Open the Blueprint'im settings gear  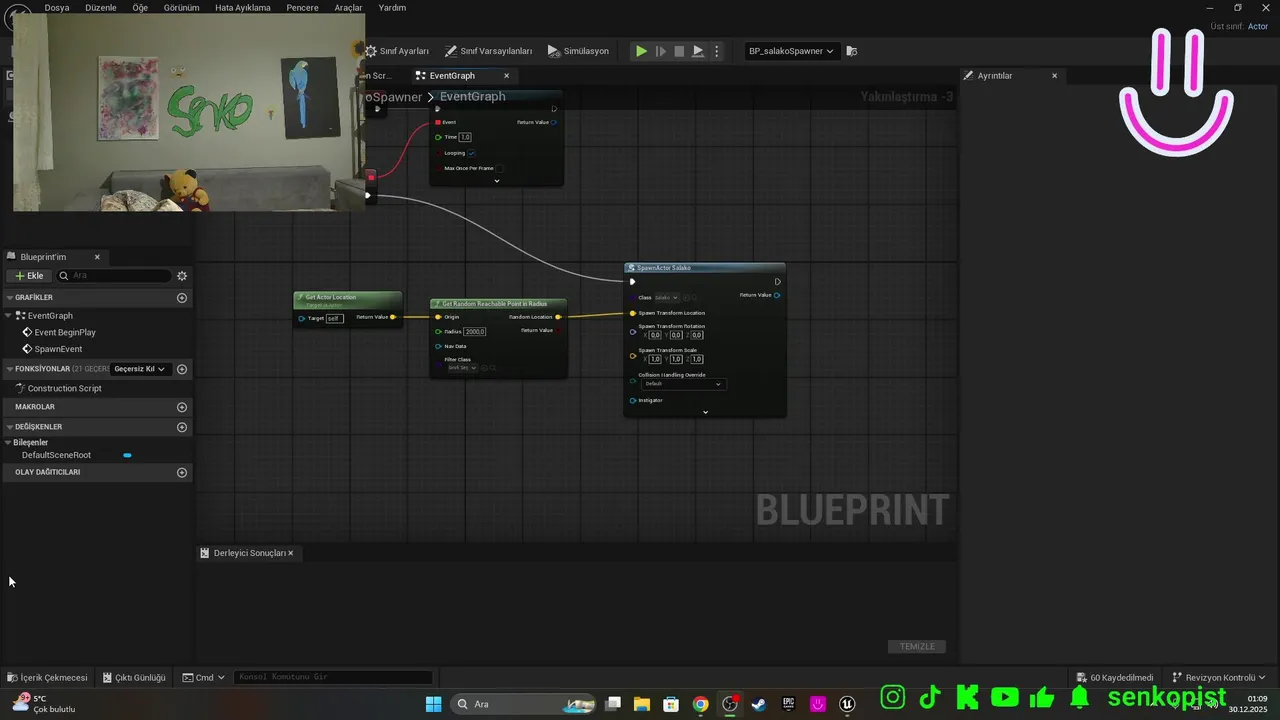click(182, 276)
